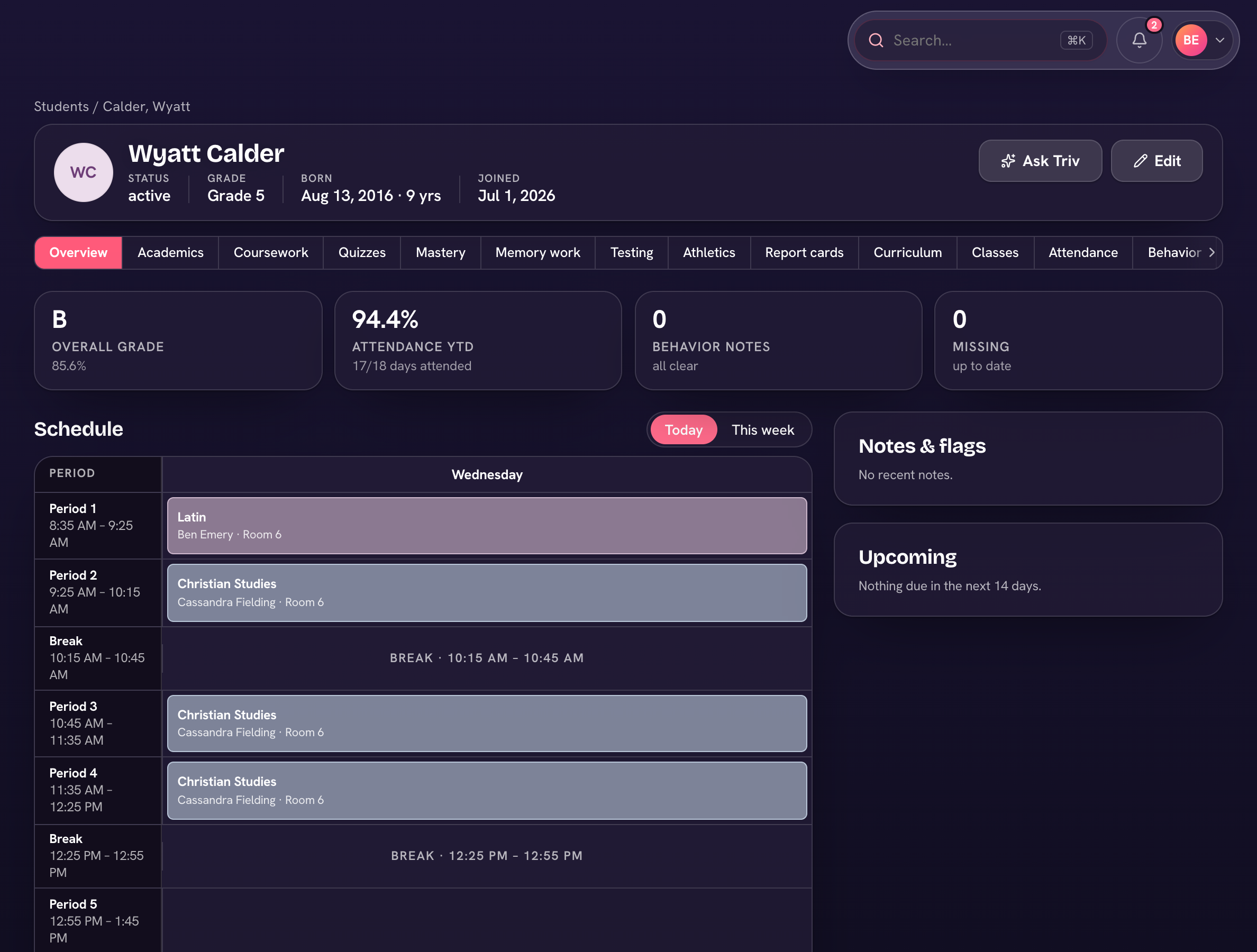
Task: Click the WC student avatar
Action: [84, 172]
